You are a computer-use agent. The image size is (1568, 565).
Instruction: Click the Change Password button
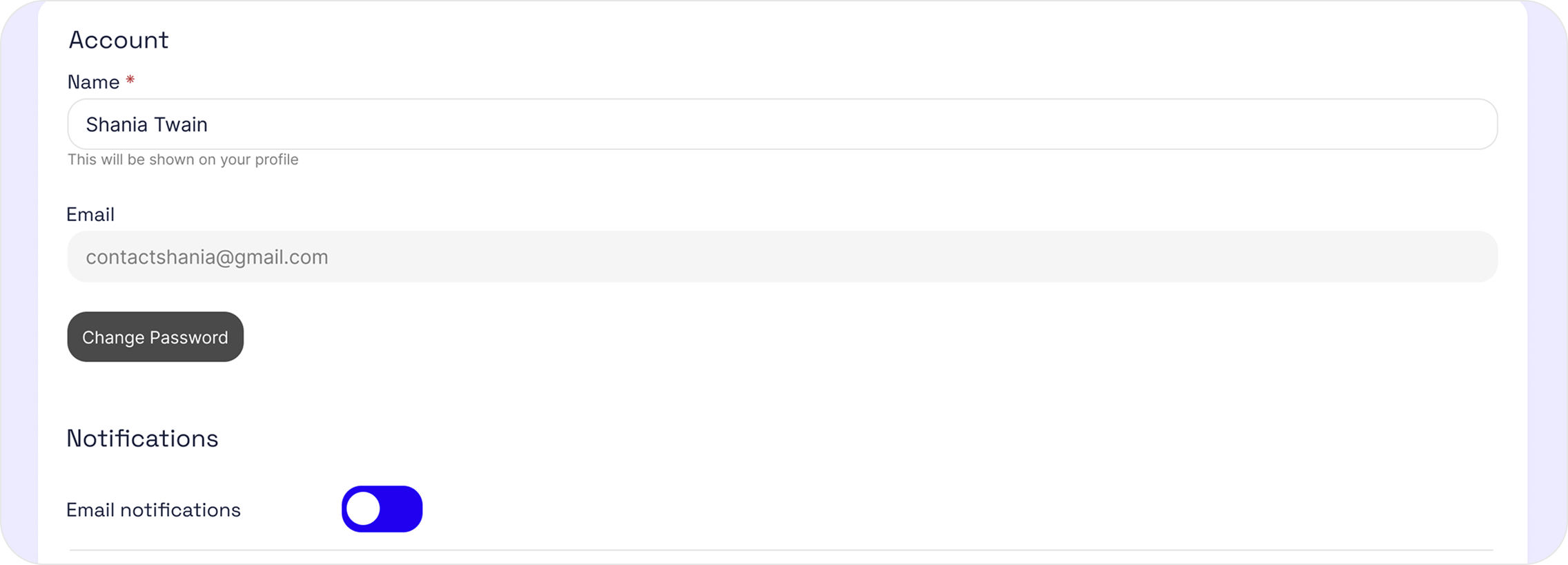tap(155, 337)
